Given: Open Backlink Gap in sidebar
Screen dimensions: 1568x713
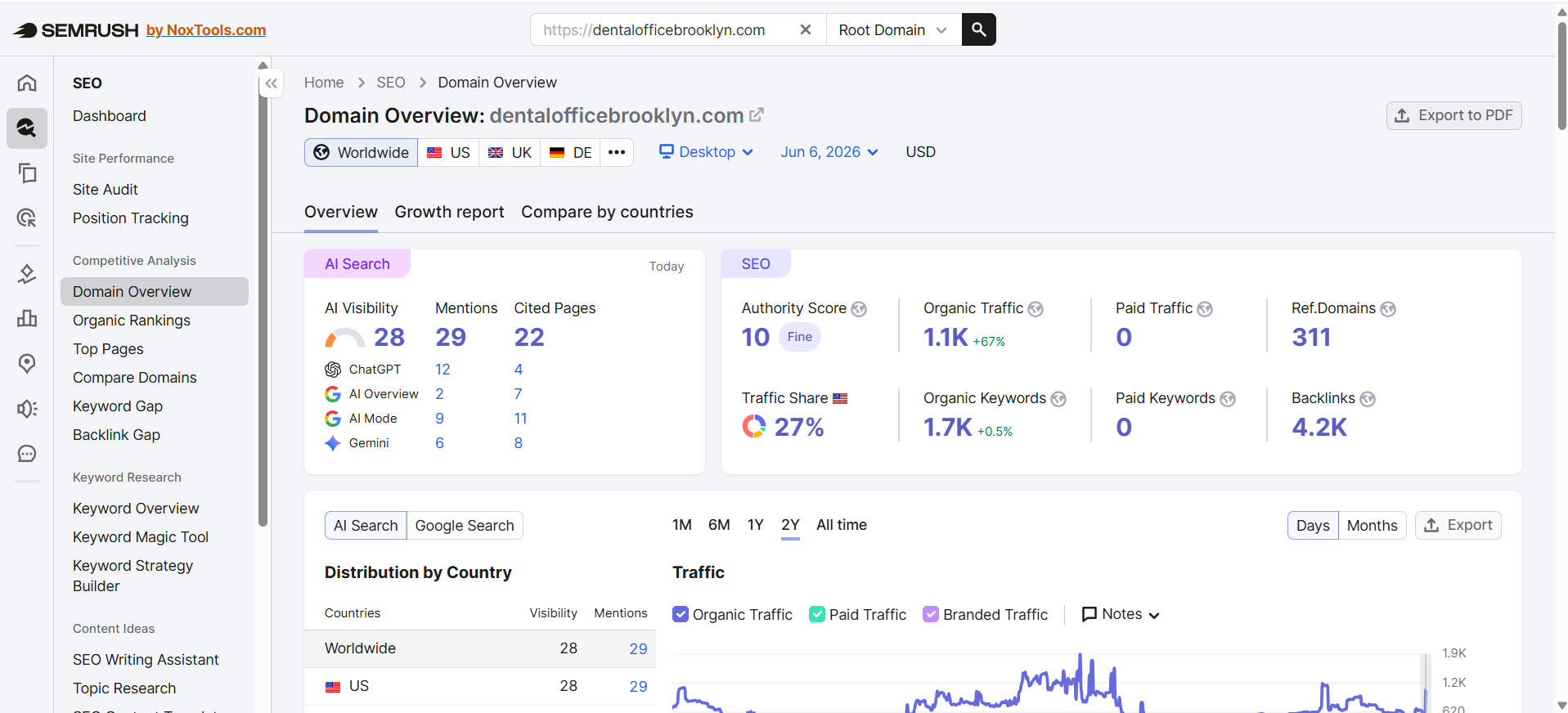Looking at the screenshot, I should coord(116,435).
